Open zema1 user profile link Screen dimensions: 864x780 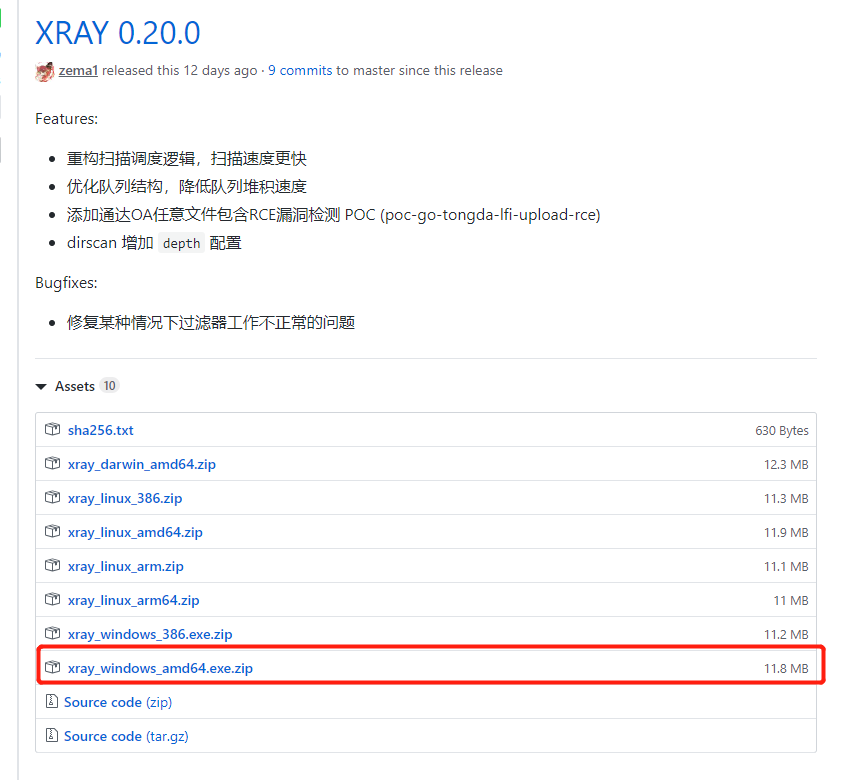tap(78, 71)
